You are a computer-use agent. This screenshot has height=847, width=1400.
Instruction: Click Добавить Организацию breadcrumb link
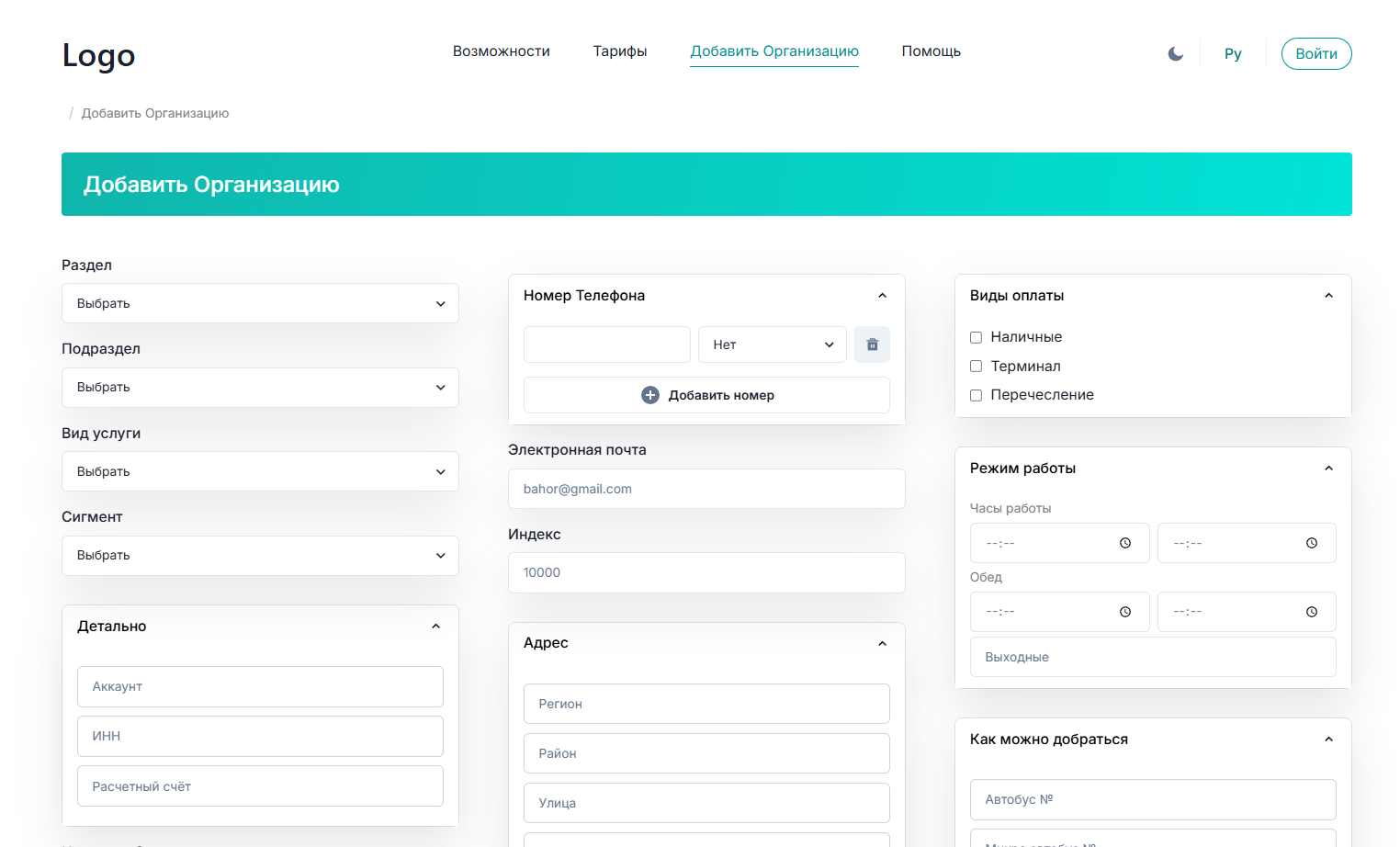point(155,113)
